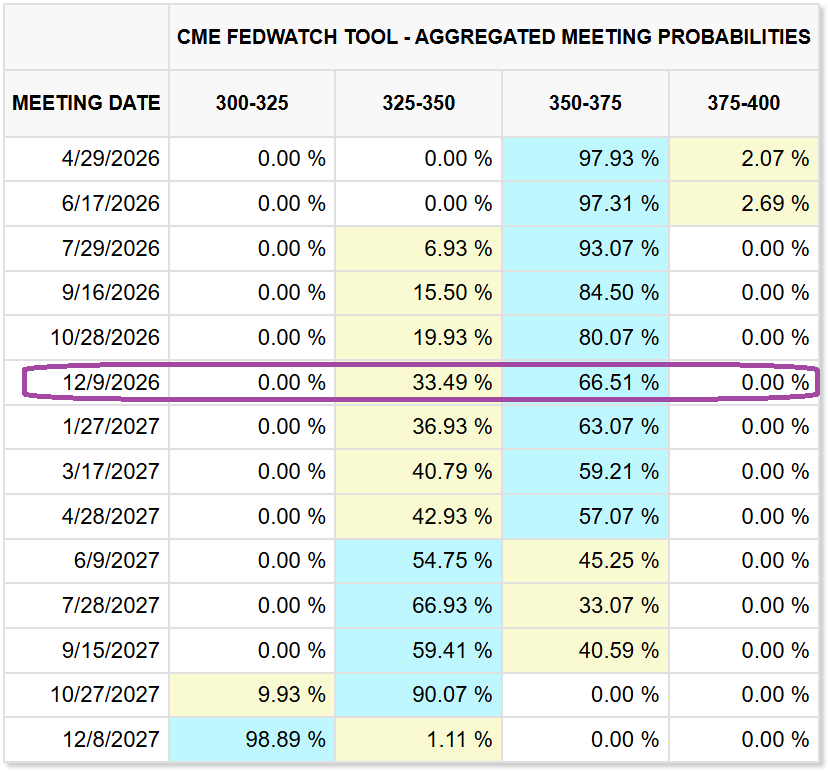Click the 350-375 column header
Screen dimensions: 828x771
pyautogui.click(x=585, y=103)
